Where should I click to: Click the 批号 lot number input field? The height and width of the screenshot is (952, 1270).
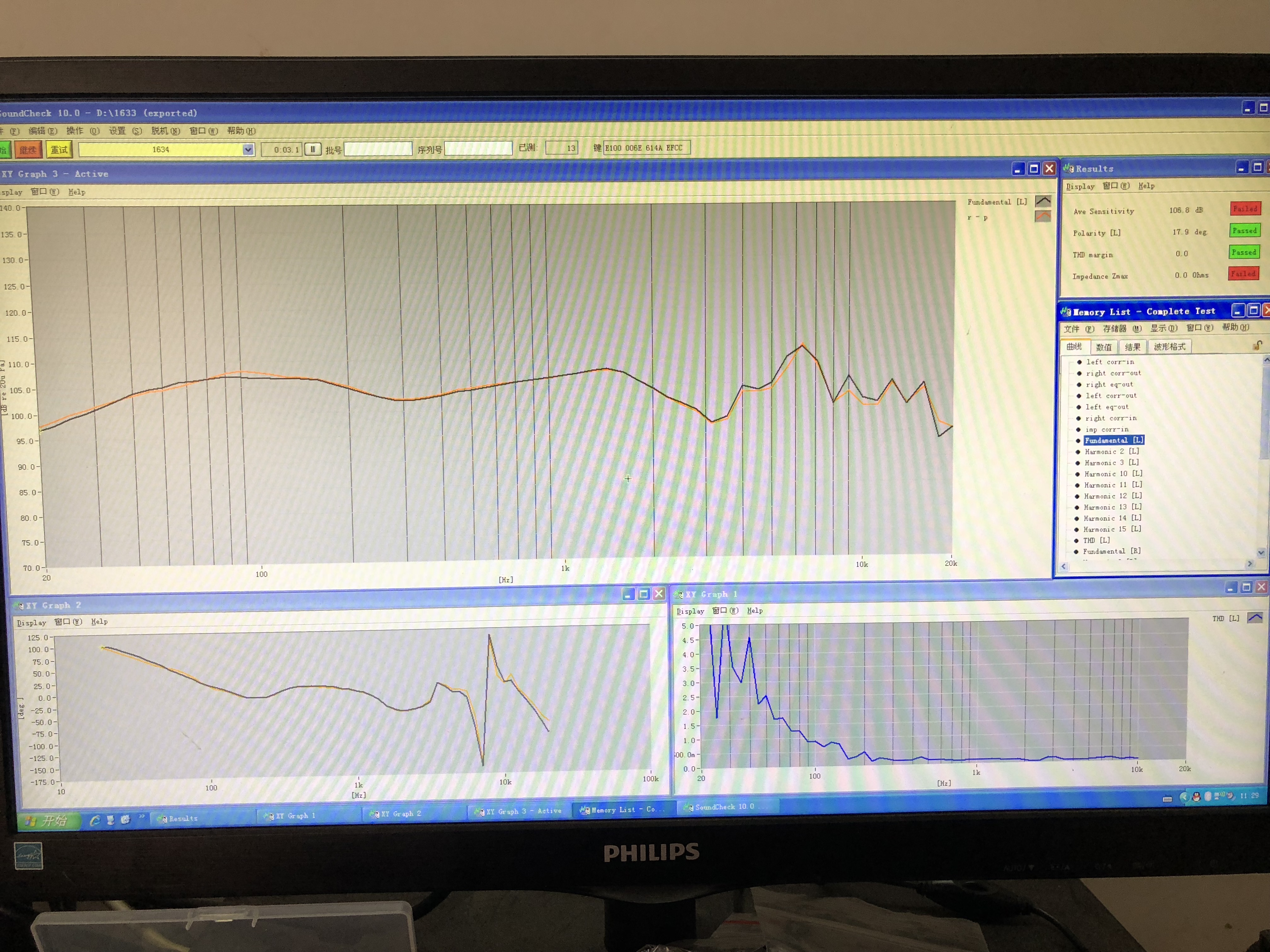378,149
